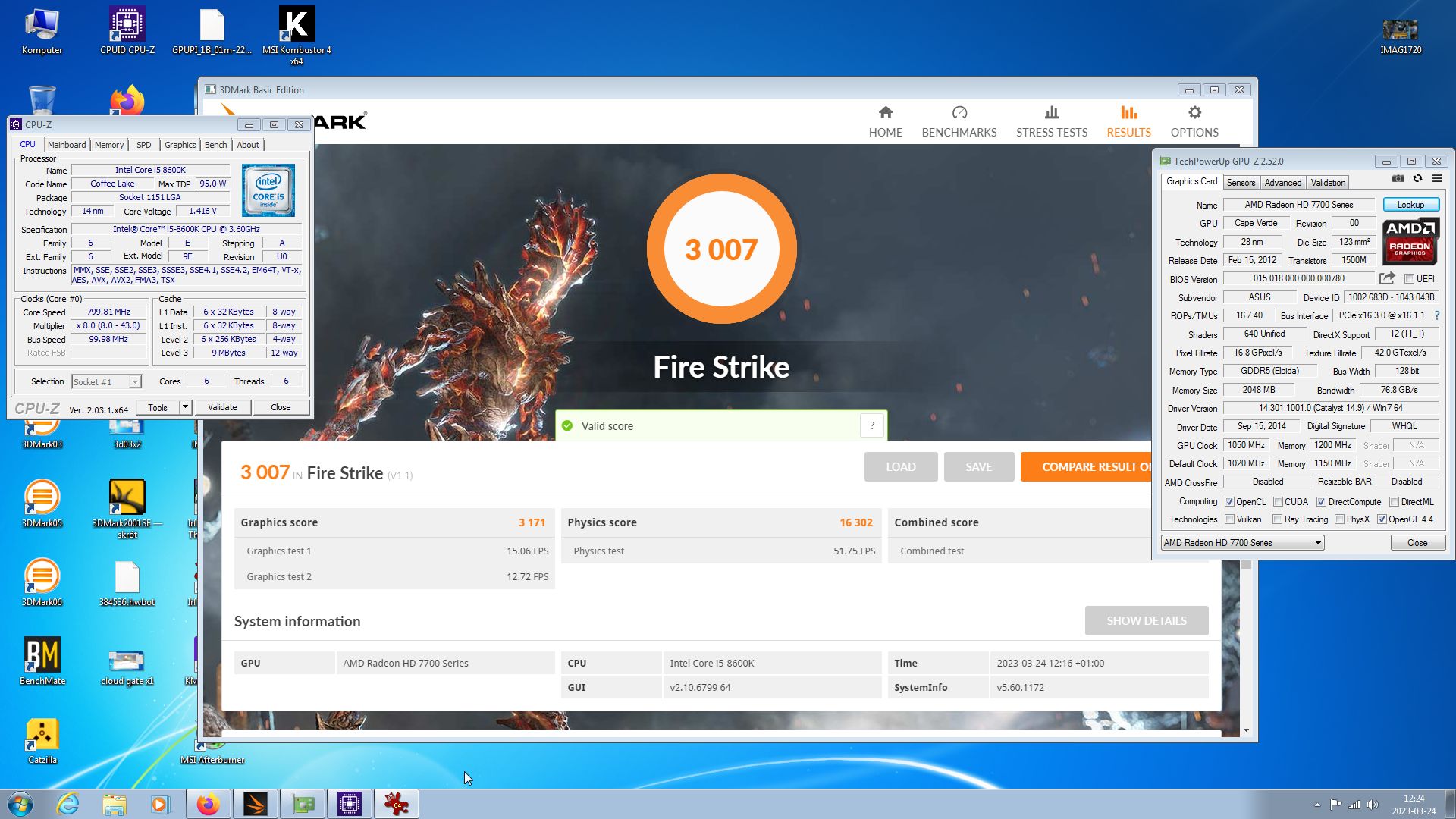Click the LOAD button in 3DMark
Screen dimensions: 1456x819
(901, 467)
